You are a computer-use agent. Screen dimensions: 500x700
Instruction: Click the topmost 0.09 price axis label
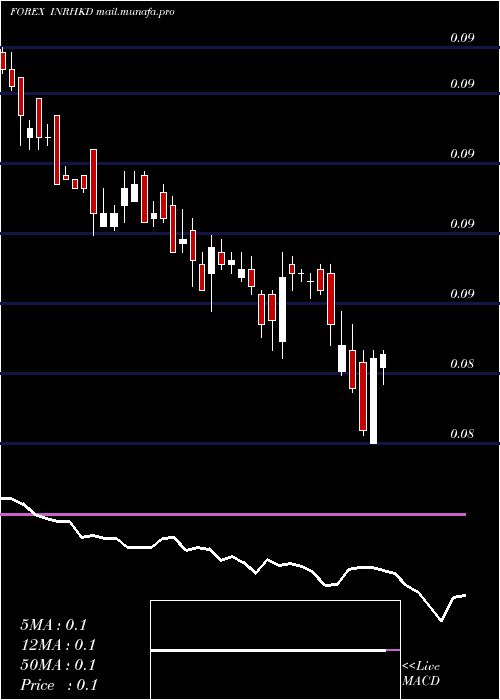tap(462, 38)
